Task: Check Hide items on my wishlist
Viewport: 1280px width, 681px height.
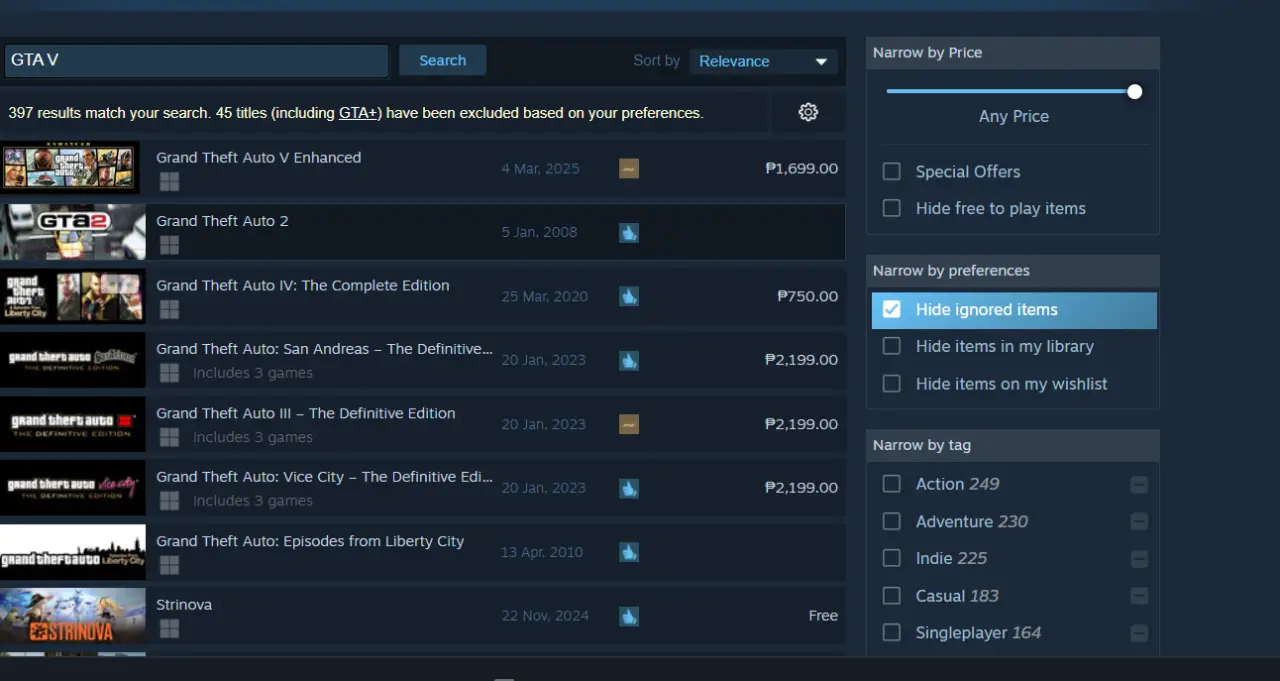Action: pyautogui.click(x=891, y=384)
